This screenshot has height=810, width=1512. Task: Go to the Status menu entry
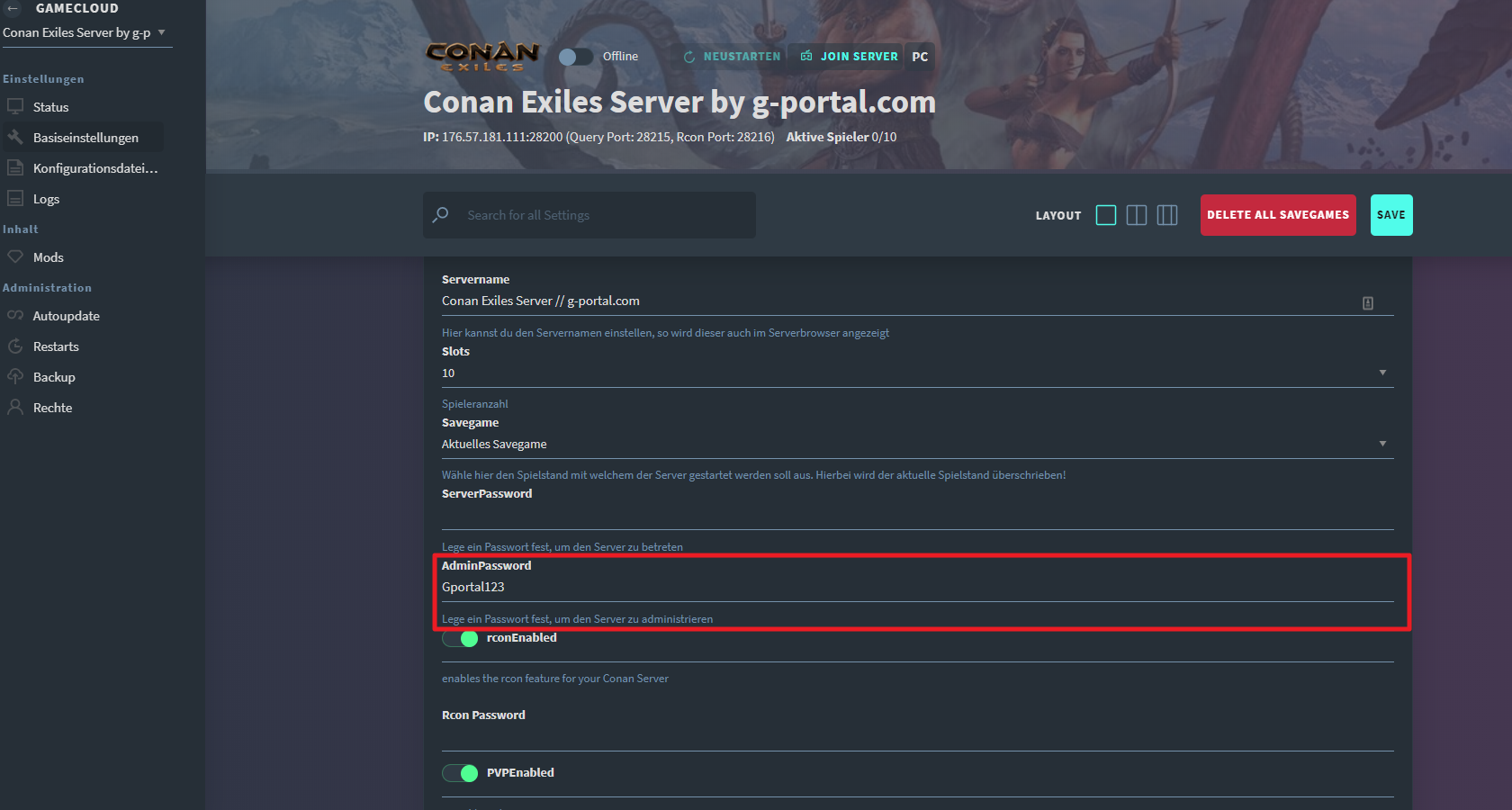coord(50,107)
